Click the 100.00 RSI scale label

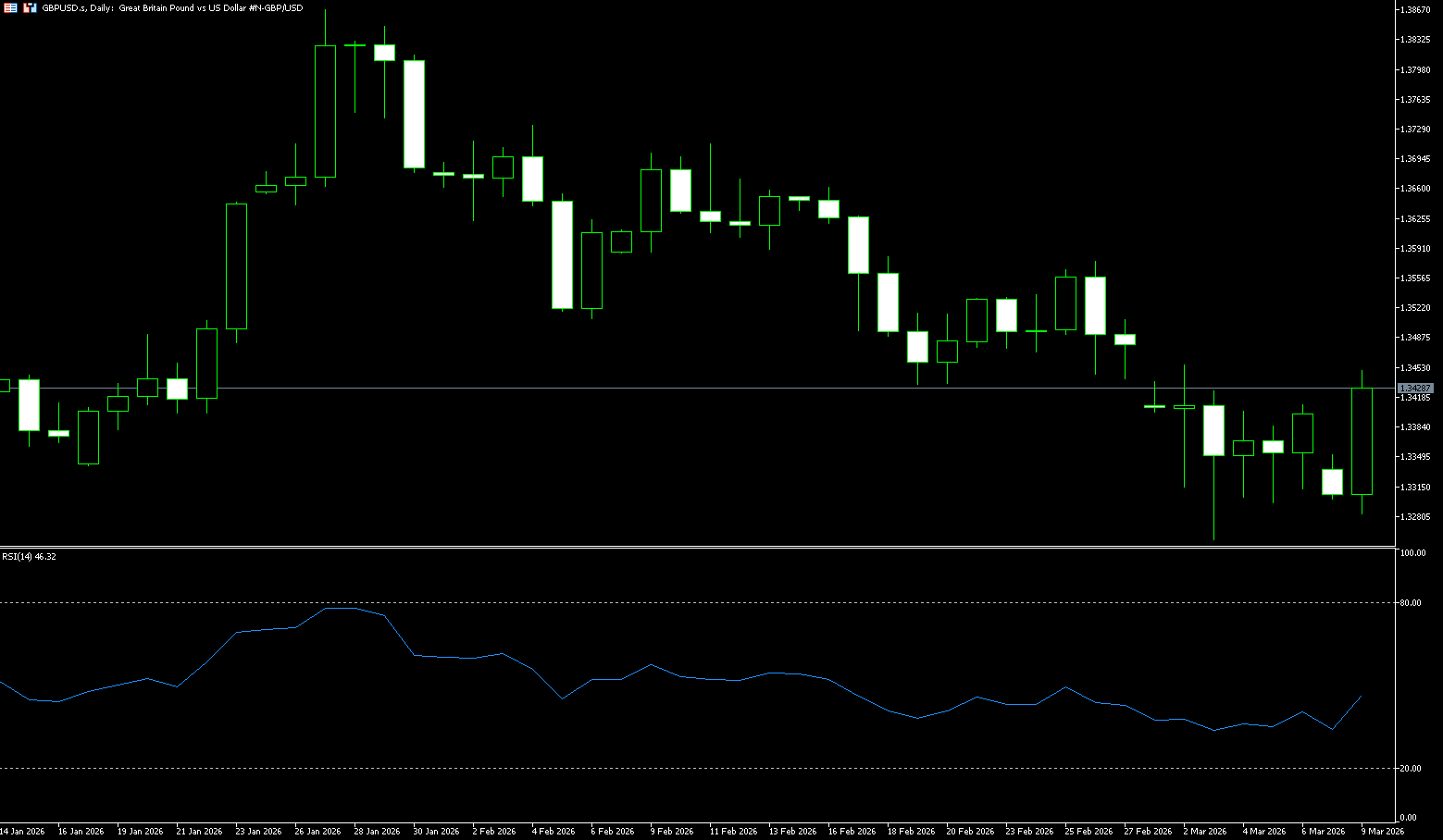(x=1412, y=553)
